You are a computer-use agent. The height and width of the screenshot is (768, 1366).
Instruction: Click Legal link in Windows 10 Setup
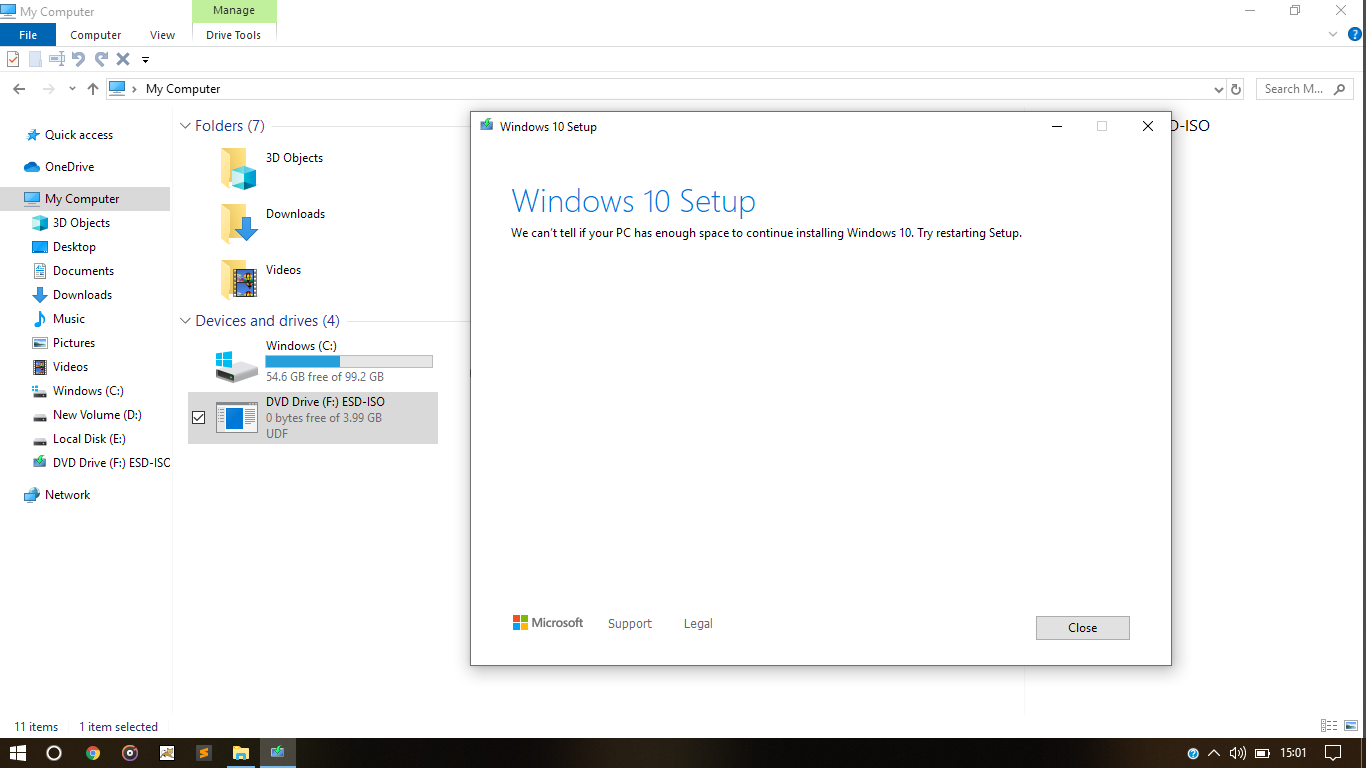coord(698,624)
